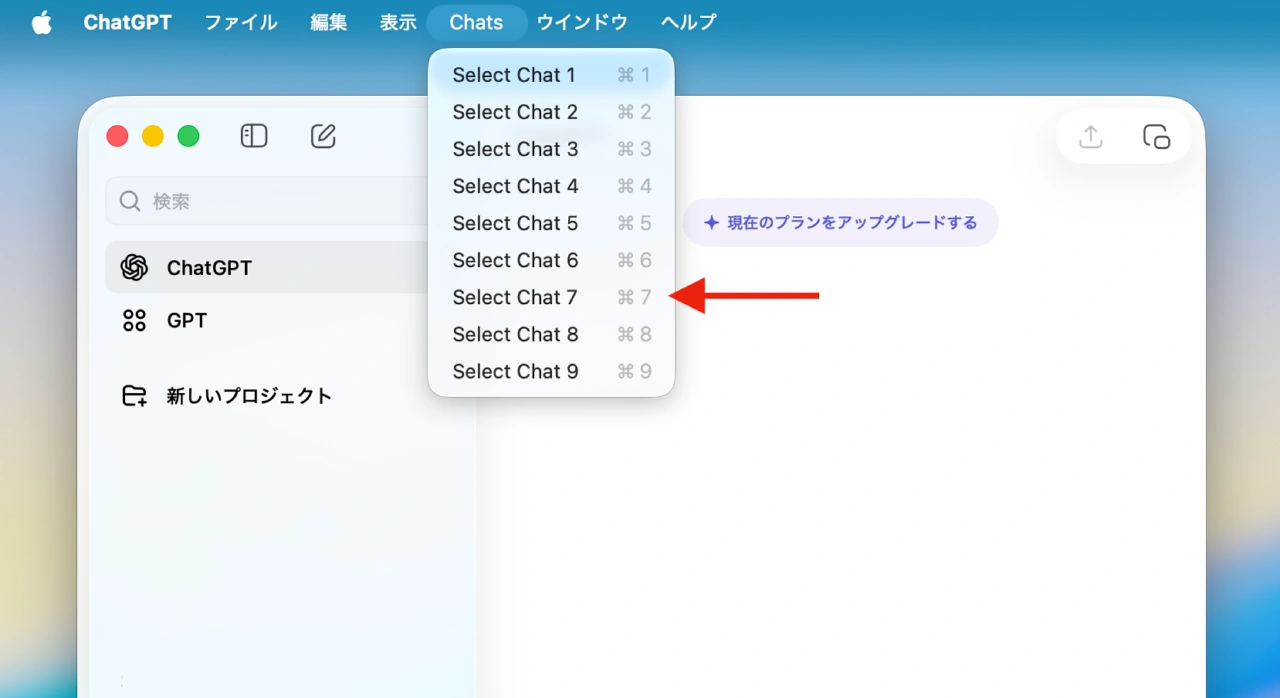Click the ファイル menu item
This screenshot has height=698, width=1280.
[x=240, y=22]
